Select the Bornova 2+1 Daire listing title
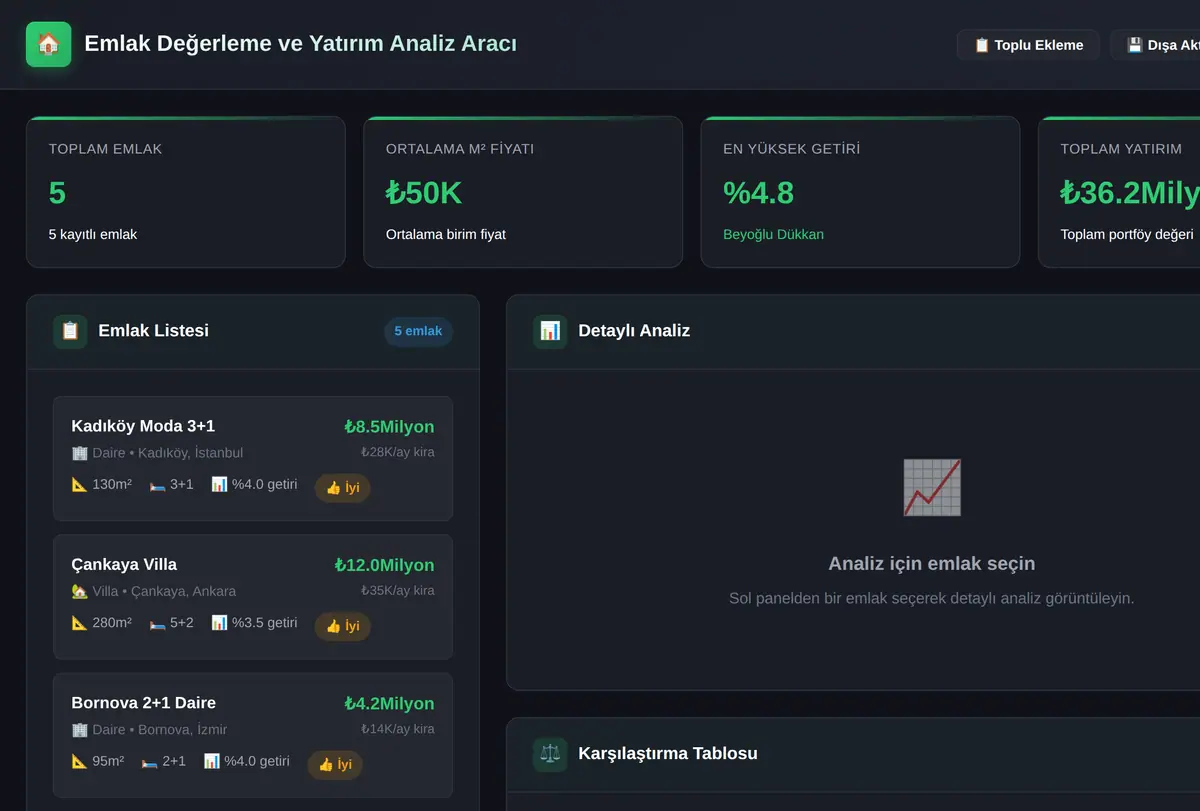 pyautogui.click(x=144, y=703)
